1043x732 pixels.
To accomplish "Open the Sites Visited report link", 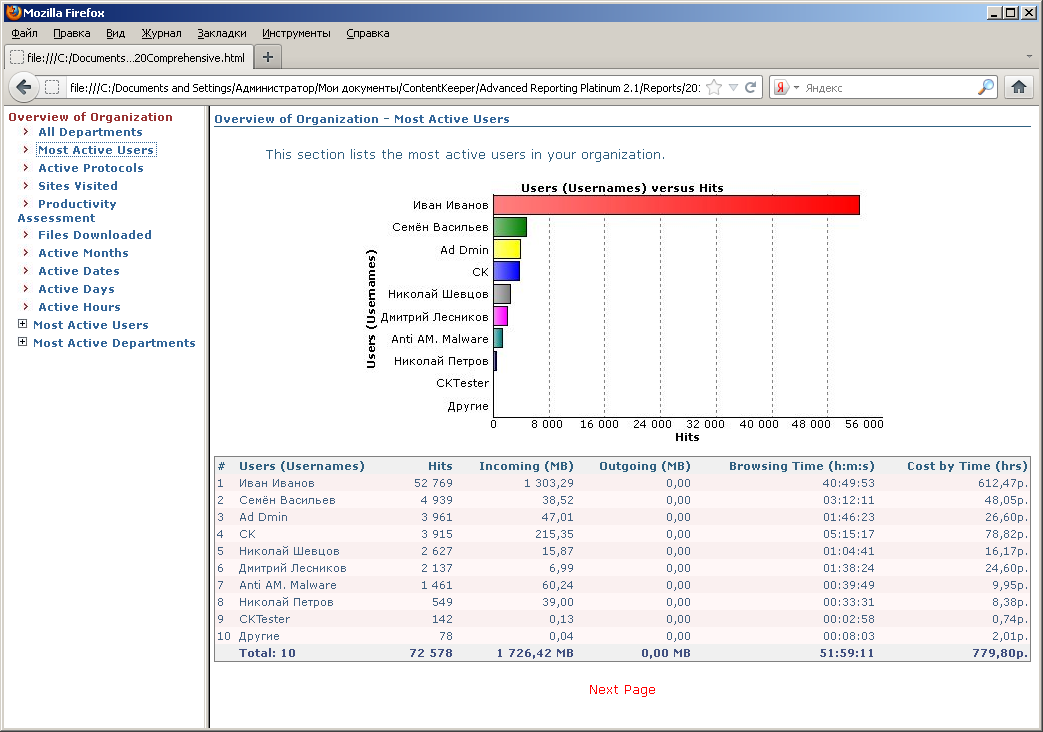I will coord(78,186).
